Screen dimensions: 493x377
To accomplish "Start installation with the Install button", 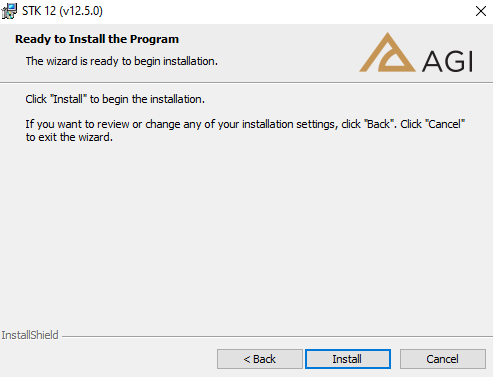I will coord(348,359).
